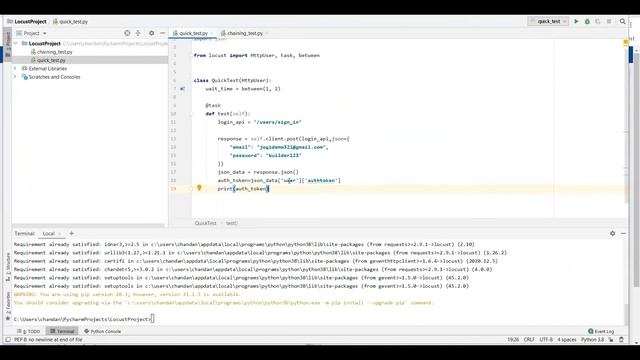Click Expand/Collapse All icon in Project panel

[x=138, y=33]
